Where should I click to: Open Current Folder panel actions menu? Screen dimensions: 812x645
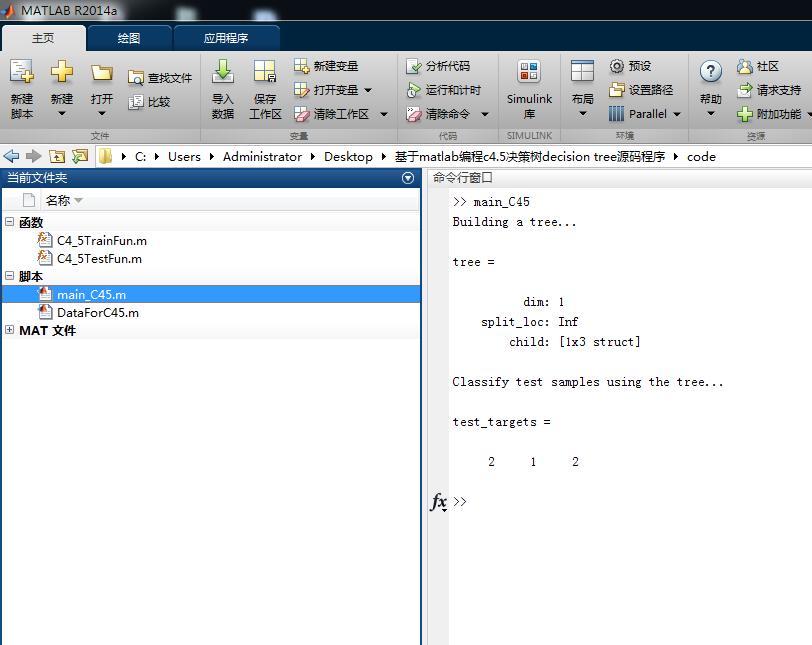pos(408,178)
